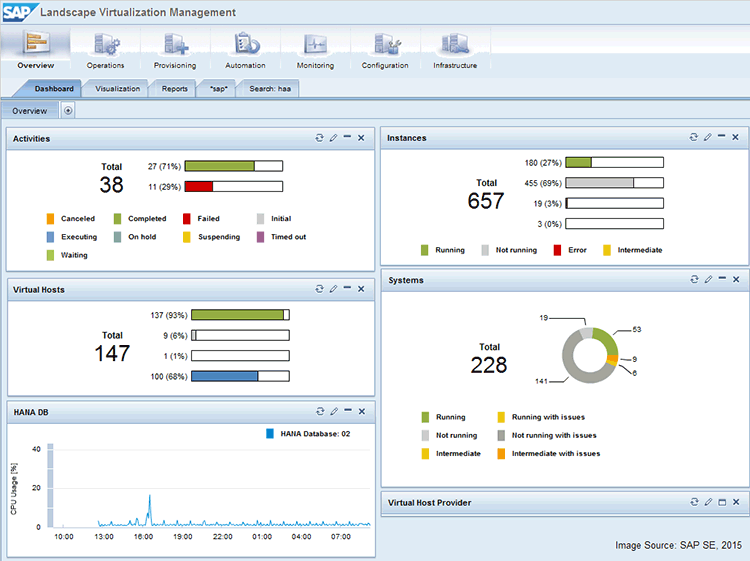
Task: Open the Configuration section icon
Action: (x=385, y=45)
